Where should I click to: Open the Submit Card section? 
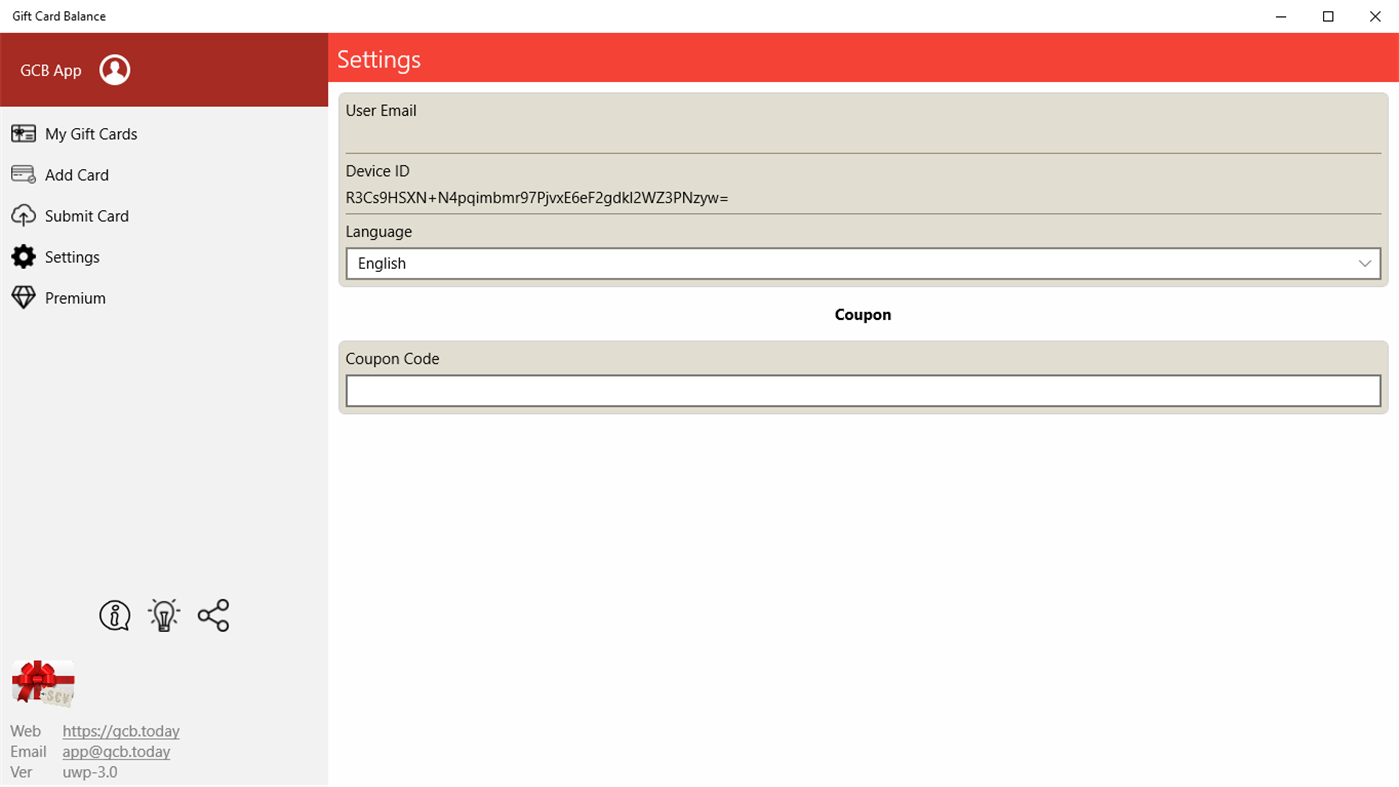coord(86,215)
